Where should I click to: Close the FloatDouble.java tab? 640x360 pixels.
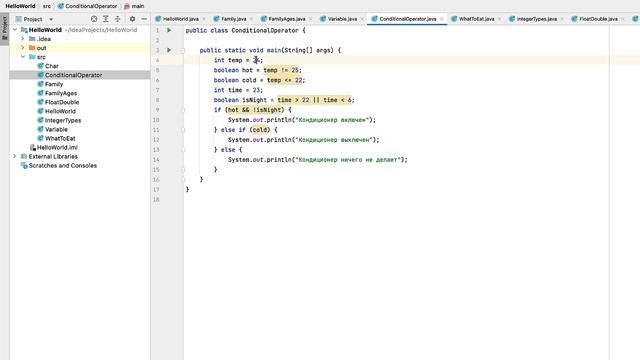point(623,19)
